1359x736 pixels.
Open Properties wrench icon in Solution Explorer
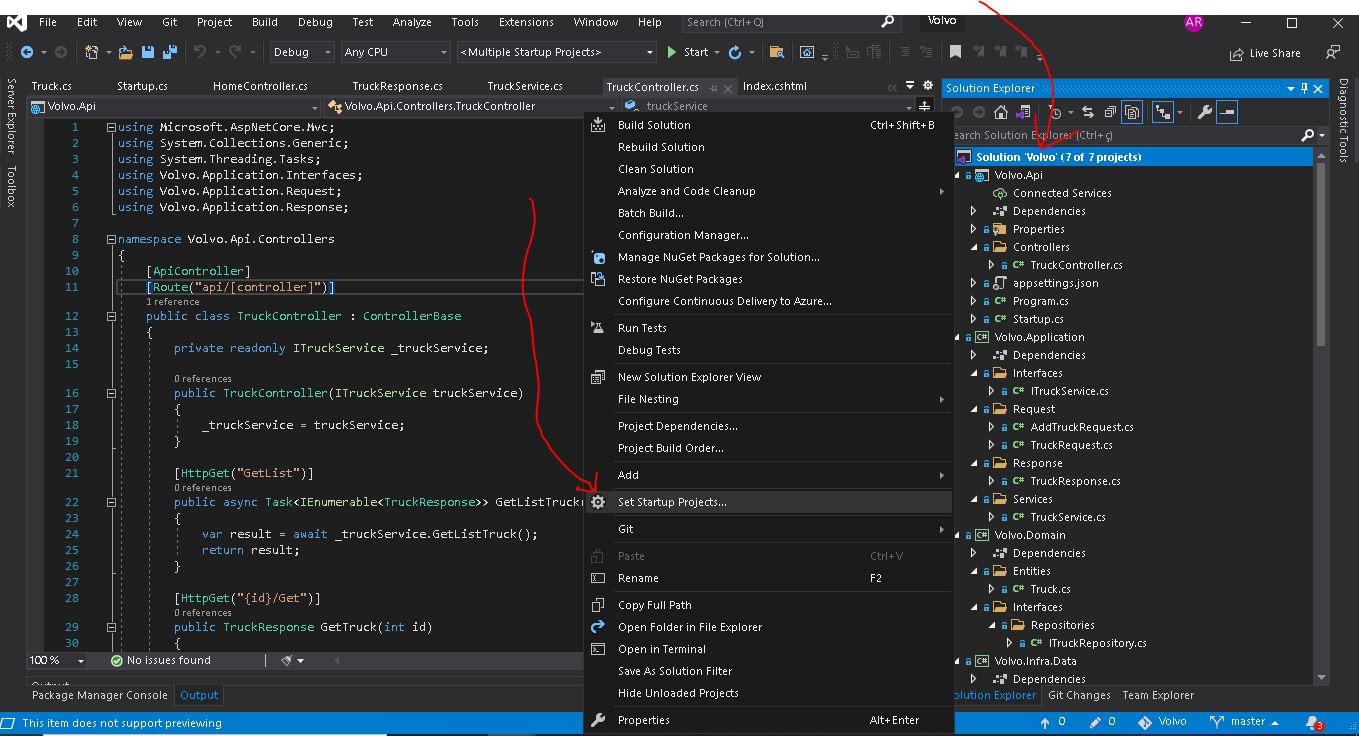coord(1204,113)
